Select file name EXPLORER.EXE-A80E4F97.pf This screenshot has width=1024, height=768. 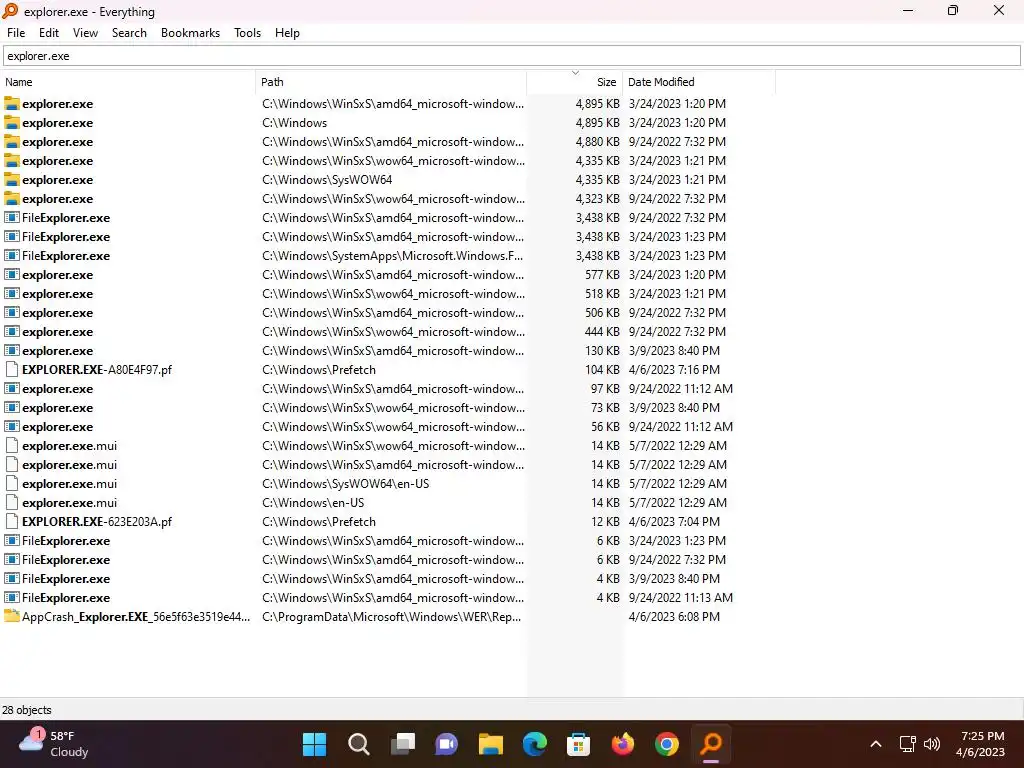[97, 370]
